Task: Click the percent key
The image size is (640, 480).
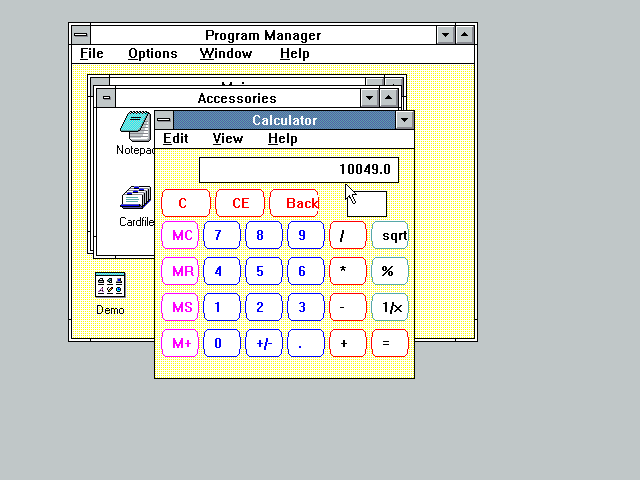Action: click(390, 271)
